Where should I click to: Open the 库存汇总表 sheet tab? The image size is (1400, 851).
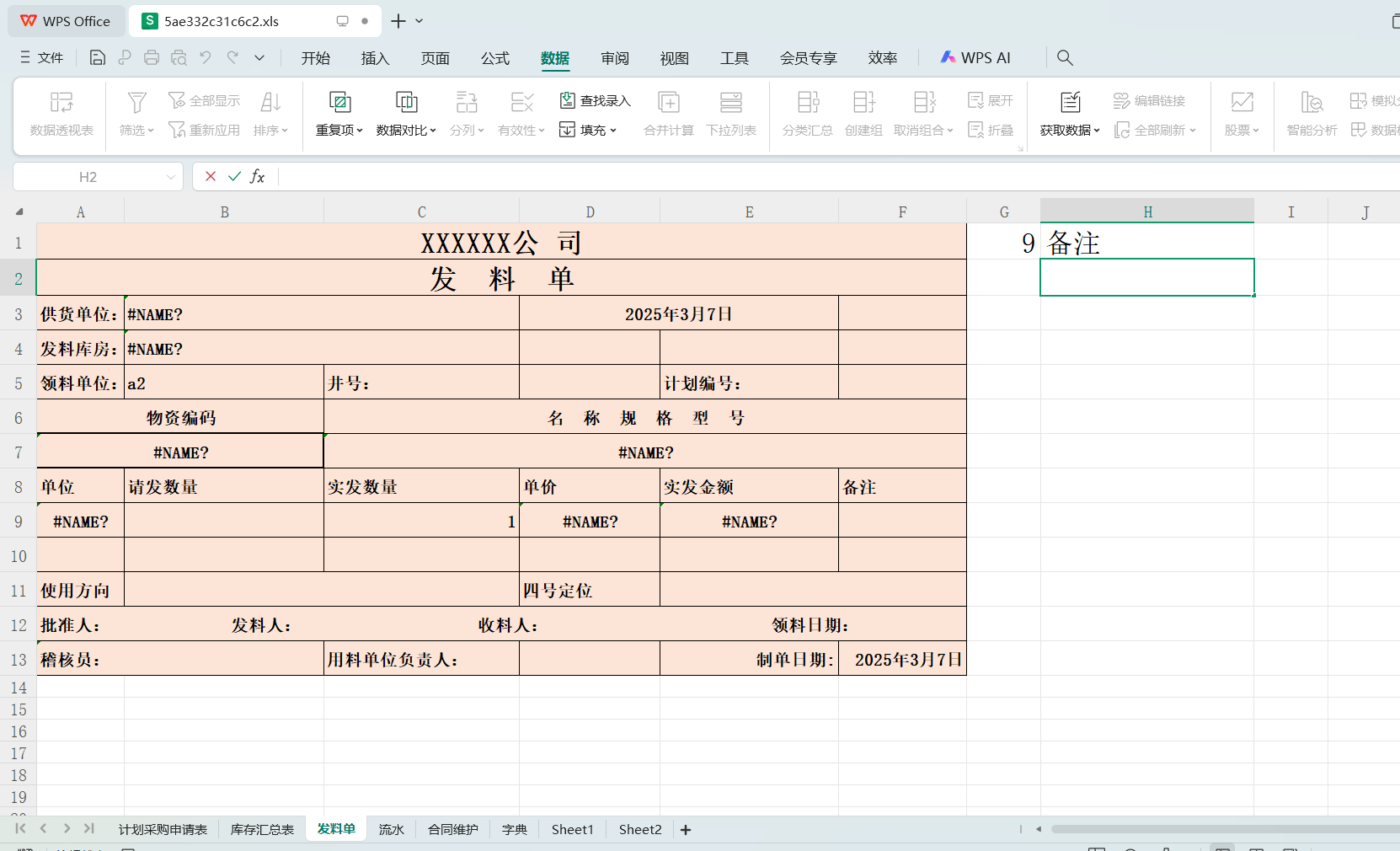click(x=262, y=829)
